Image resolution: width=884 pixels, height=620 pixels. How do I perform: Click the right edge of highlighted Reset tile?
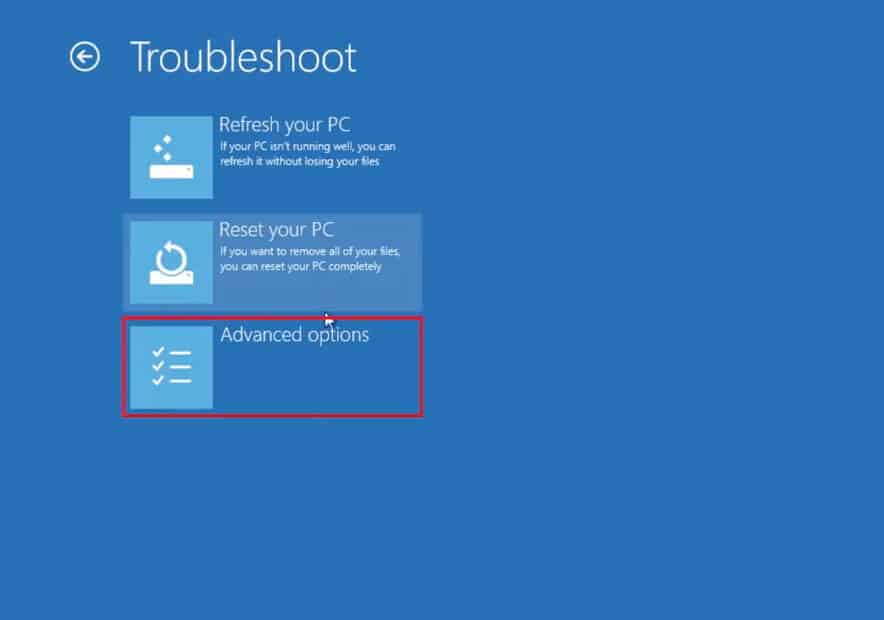coord(419,262)
